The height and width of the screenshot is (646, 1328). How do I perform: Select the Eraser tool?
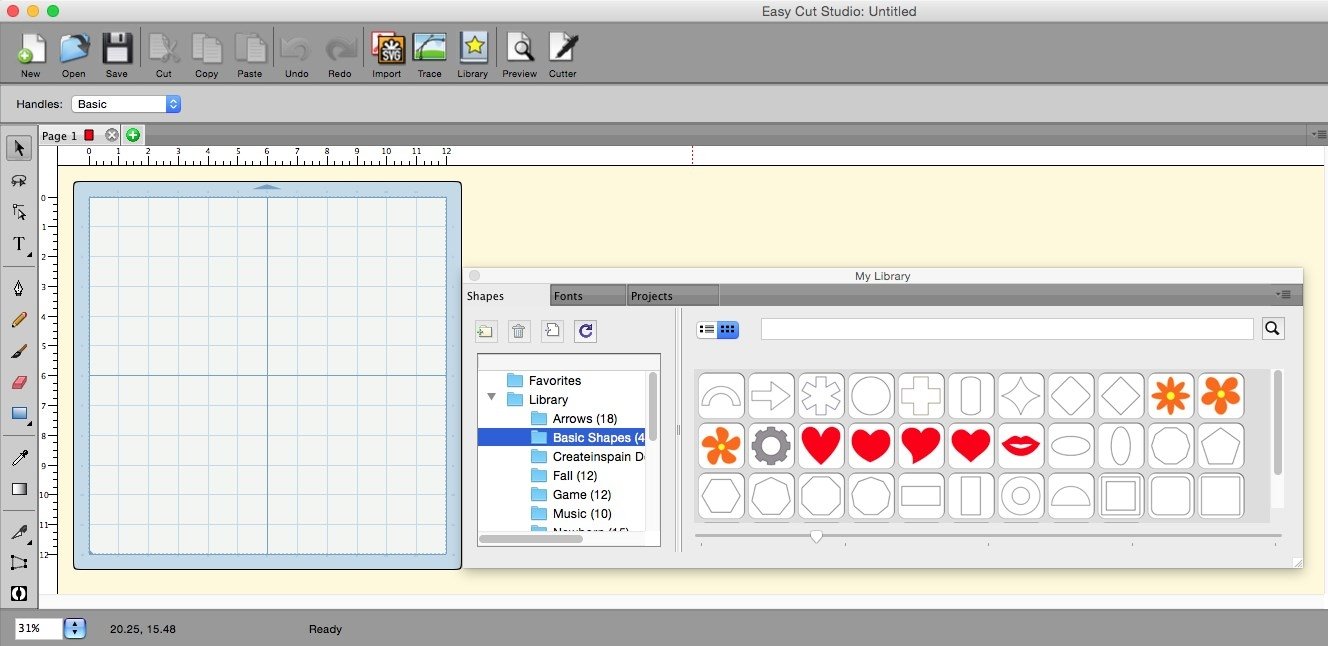19,382
